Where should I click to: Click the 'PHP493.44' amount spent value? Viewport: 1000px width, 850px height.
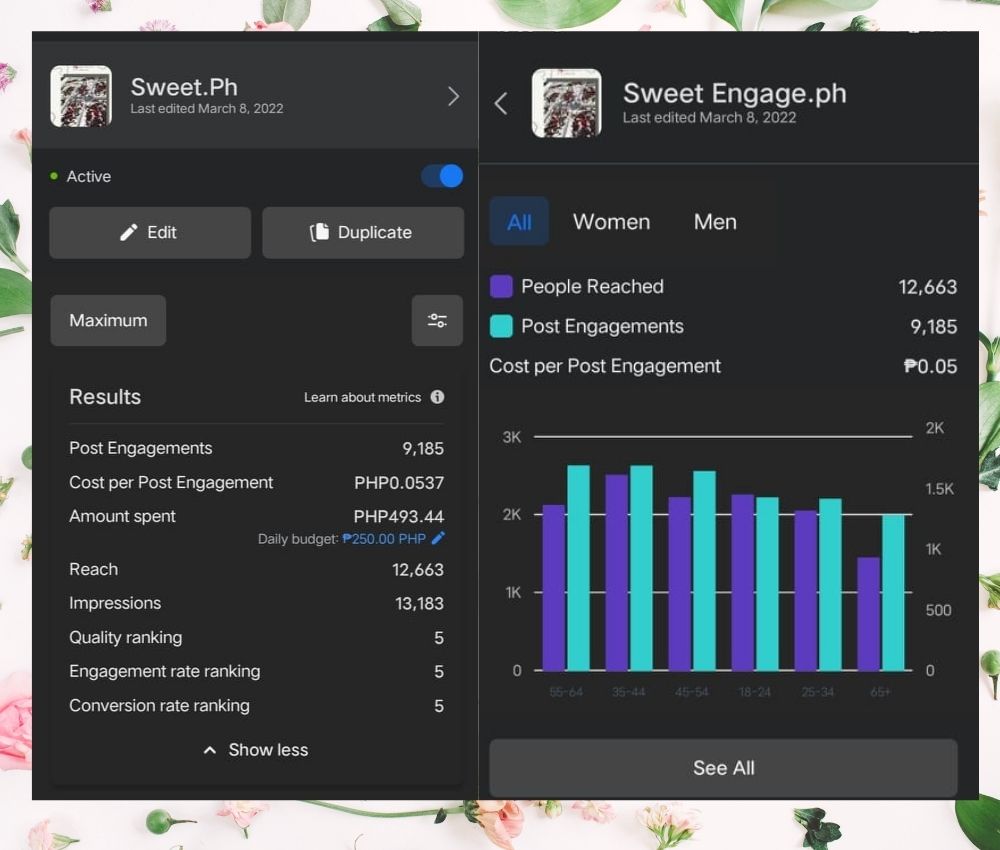click(399, 517)
